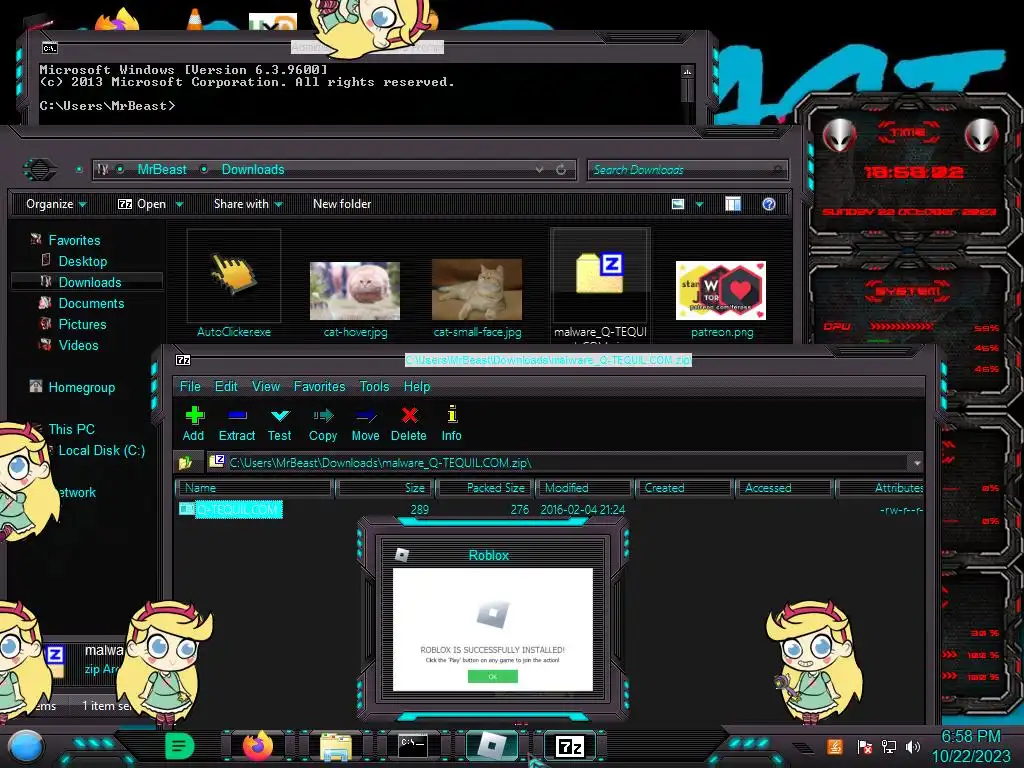The image size is (1024, 768).
Task: Click the Move tool in 7-Zip toolbar
Action: 365,424
